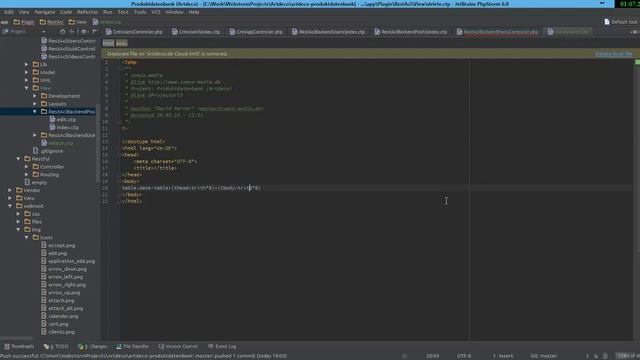Click the scroll-from-source target icon

pos(62,31)
